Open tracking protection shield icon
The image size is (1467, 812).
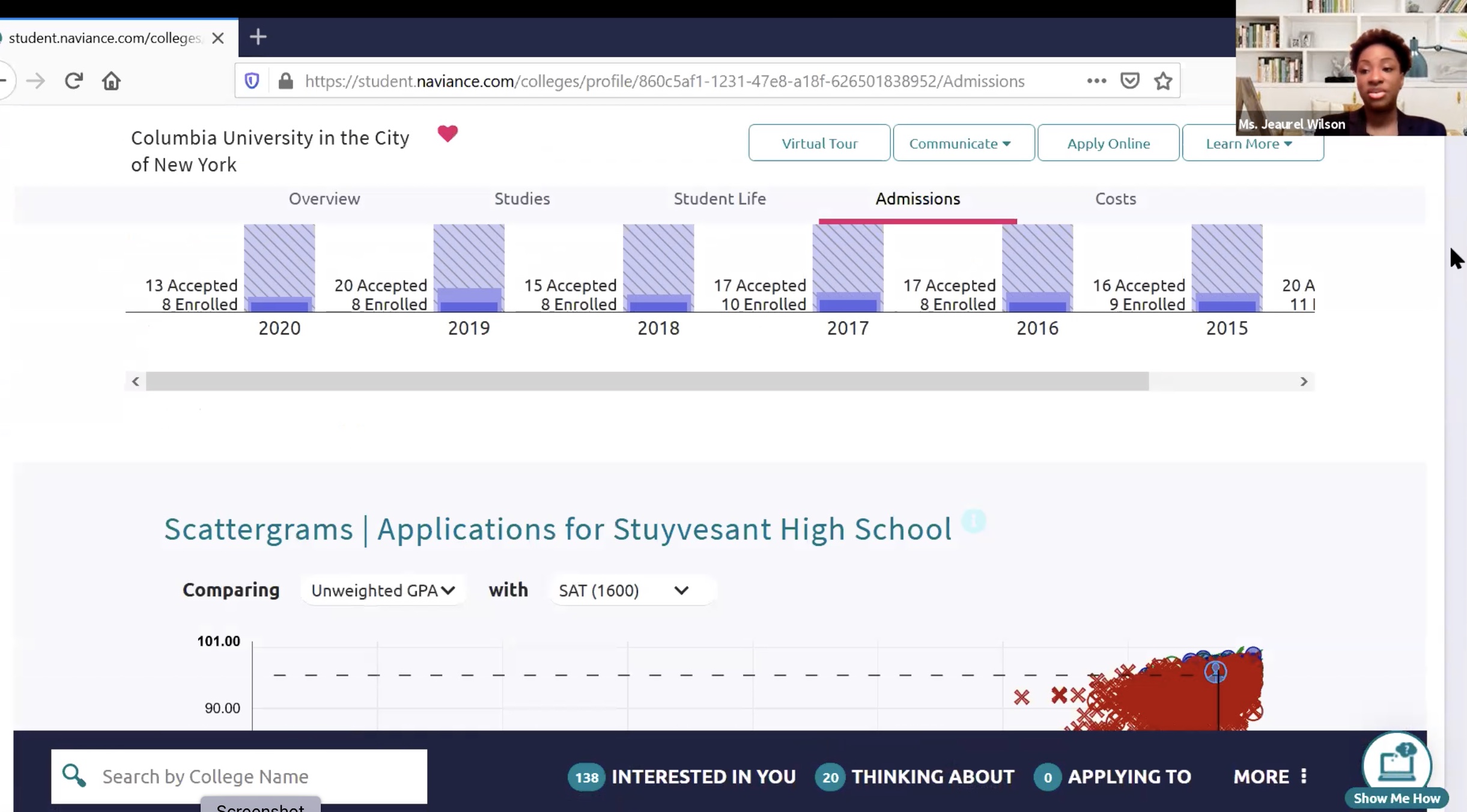[x=252, y=81]
